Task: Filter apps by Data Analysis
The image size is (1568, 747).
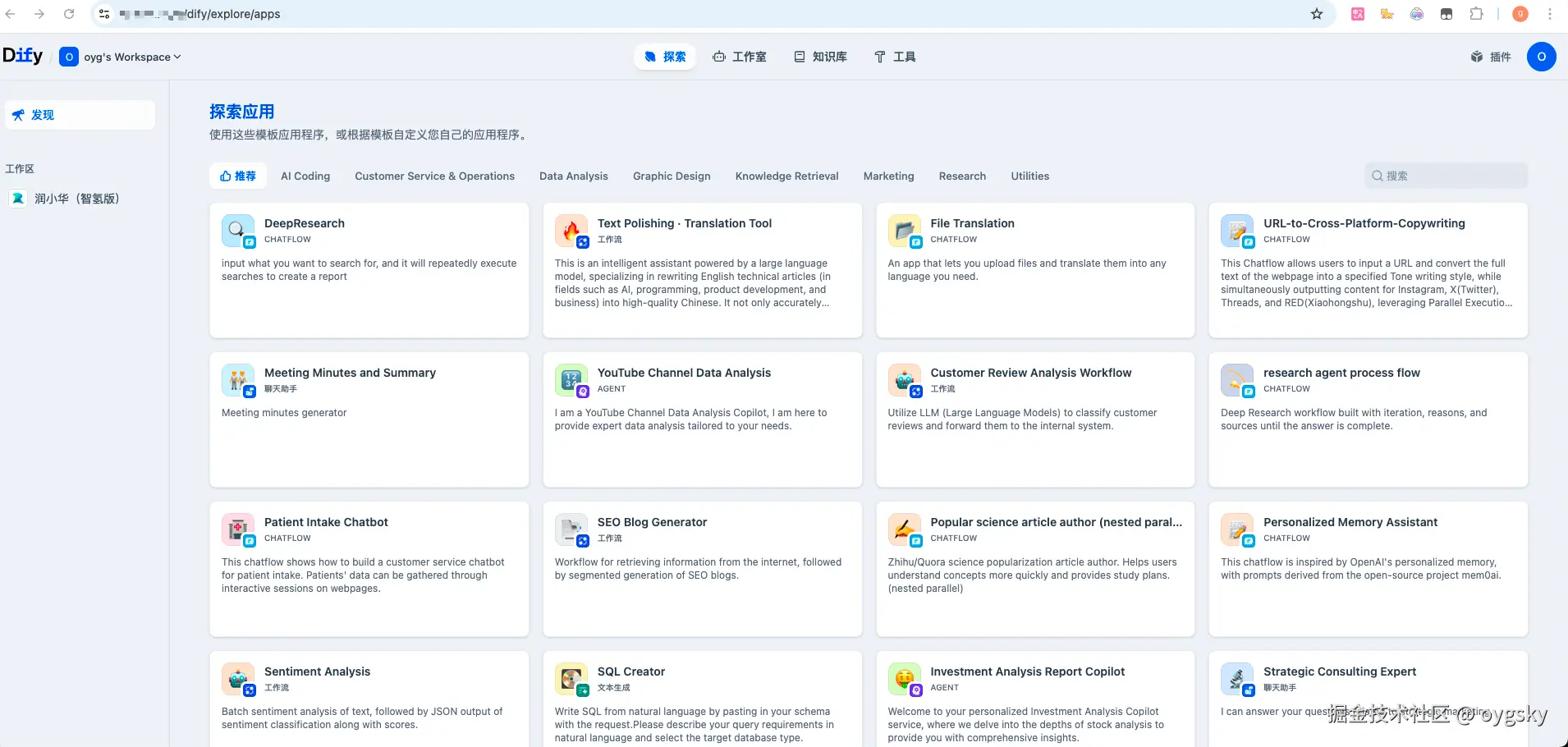Action: click(x=574, y=176)
